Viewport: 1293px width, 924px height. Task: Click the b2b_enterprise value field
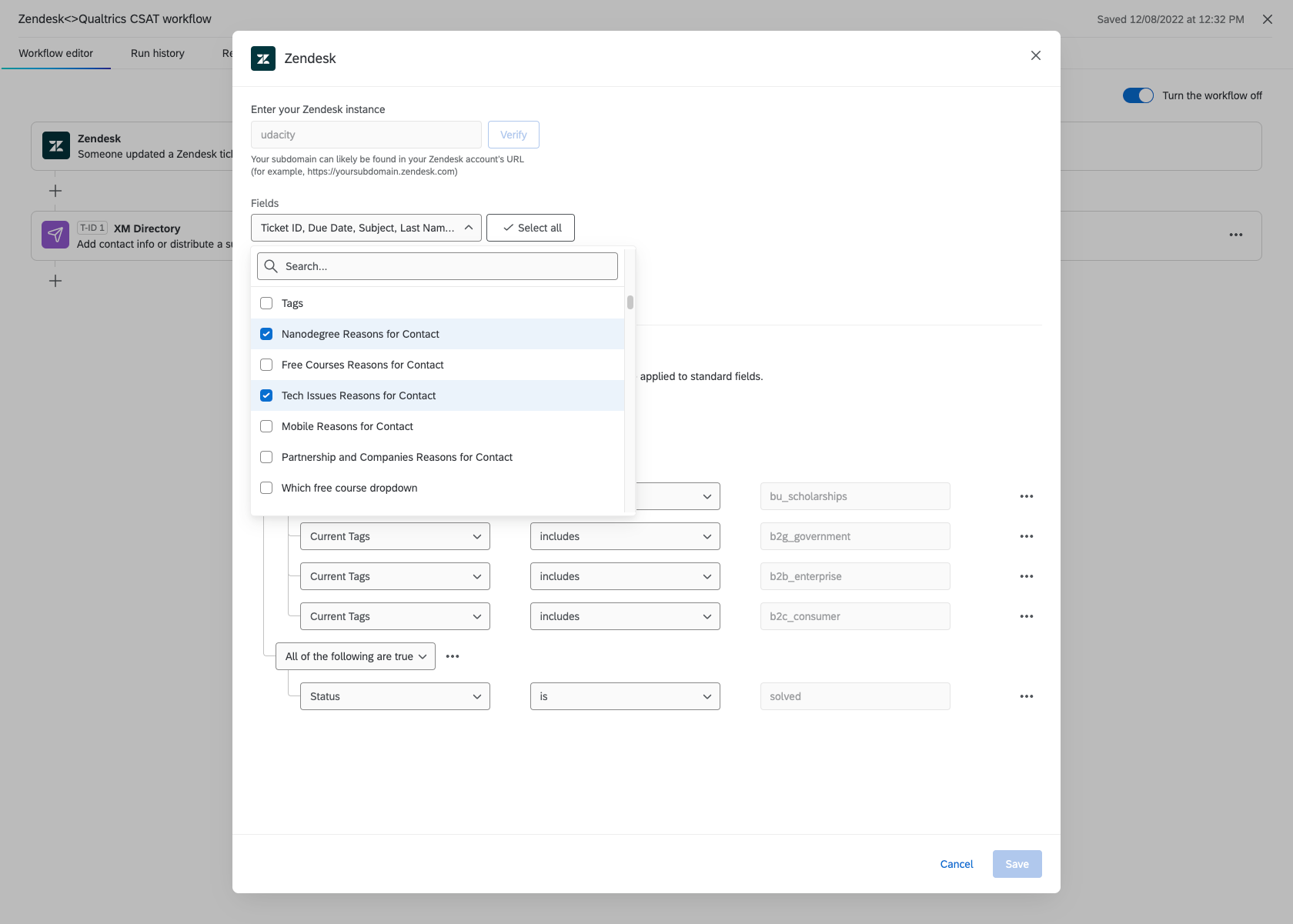855,576
